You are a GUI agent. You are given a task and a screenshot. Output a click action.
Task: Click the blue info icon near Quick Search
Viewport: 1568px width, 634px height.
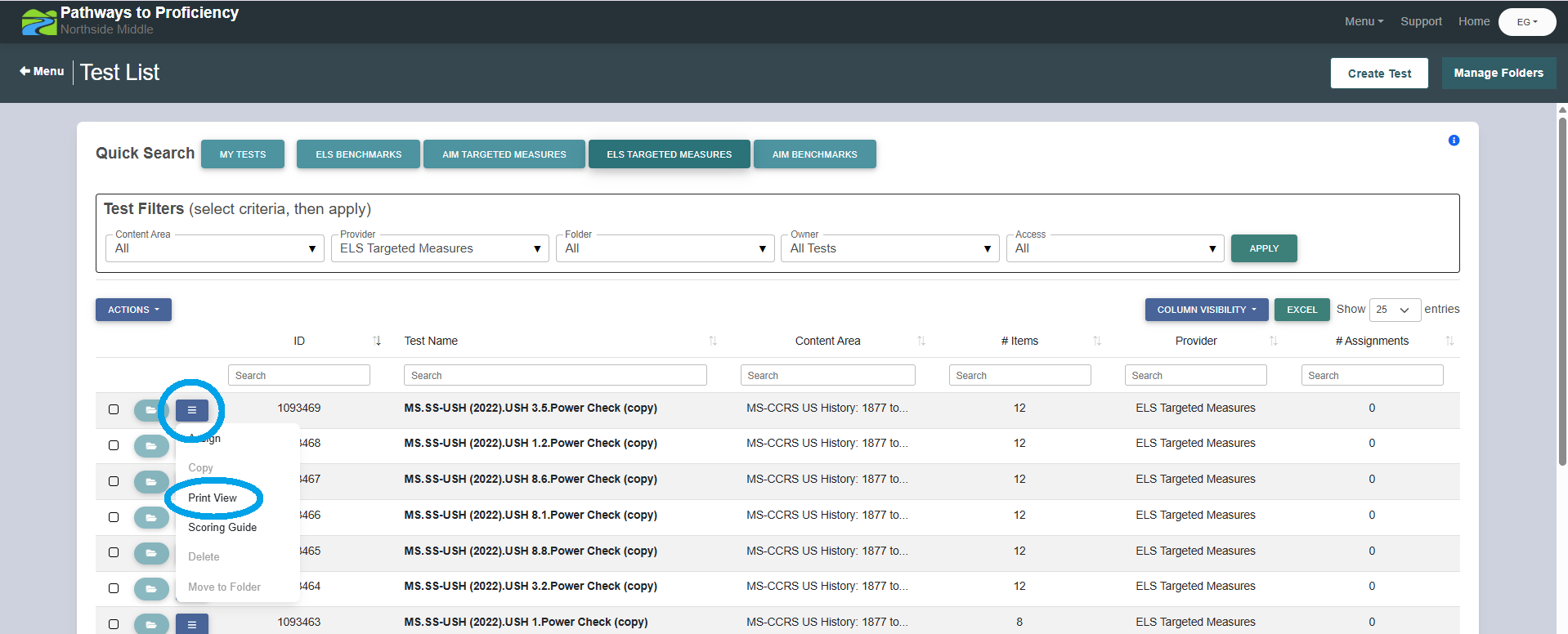[x=1454, y=141]
